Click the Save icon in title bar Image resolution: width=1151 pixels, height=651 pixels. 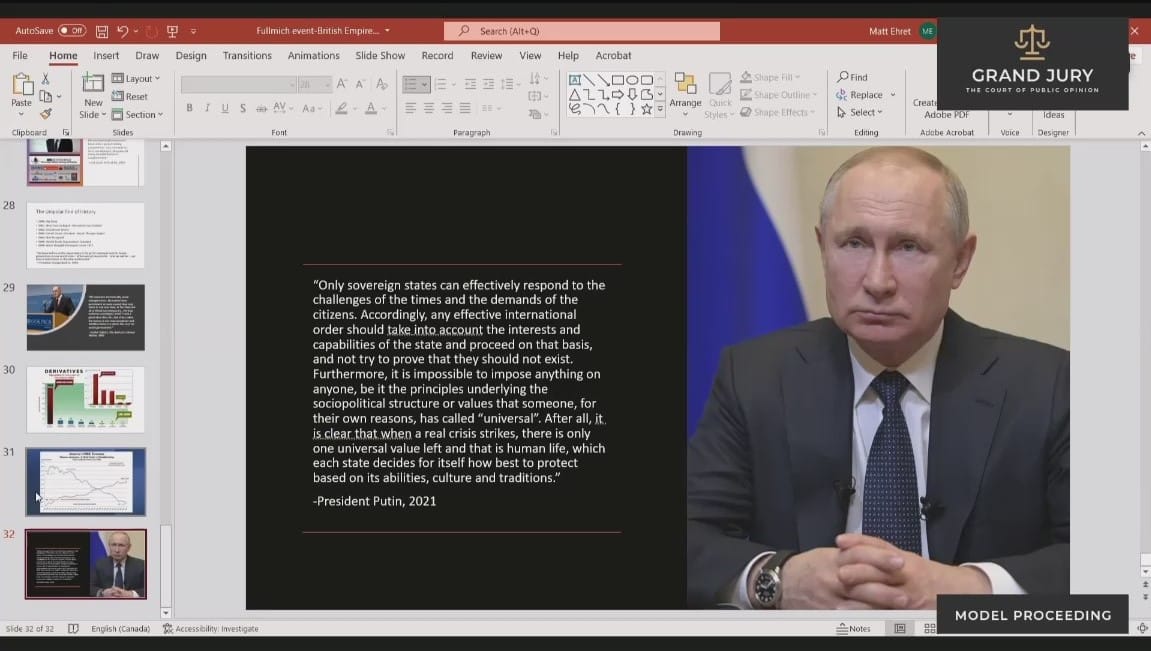[x=102, y=31]
